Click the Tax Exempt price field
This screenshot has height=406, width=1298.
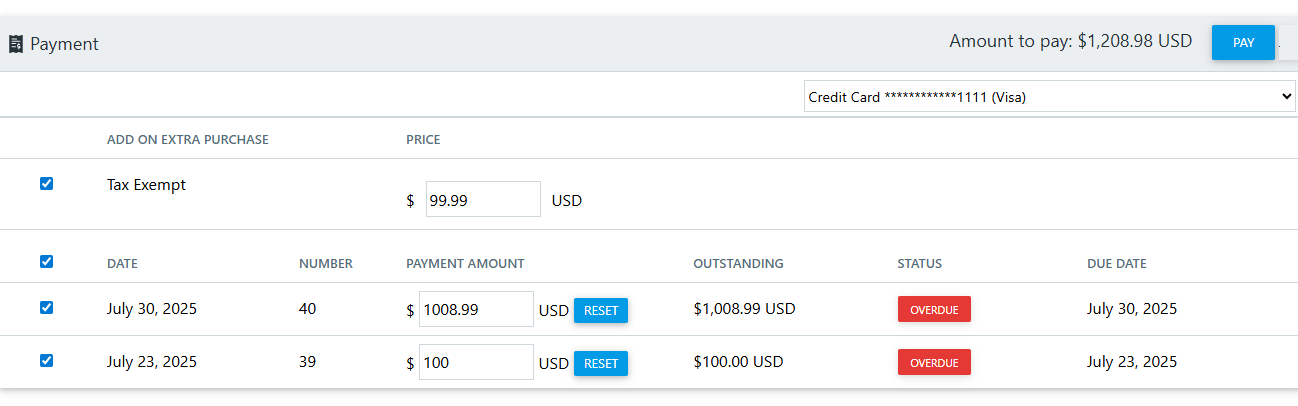point(483,199)
